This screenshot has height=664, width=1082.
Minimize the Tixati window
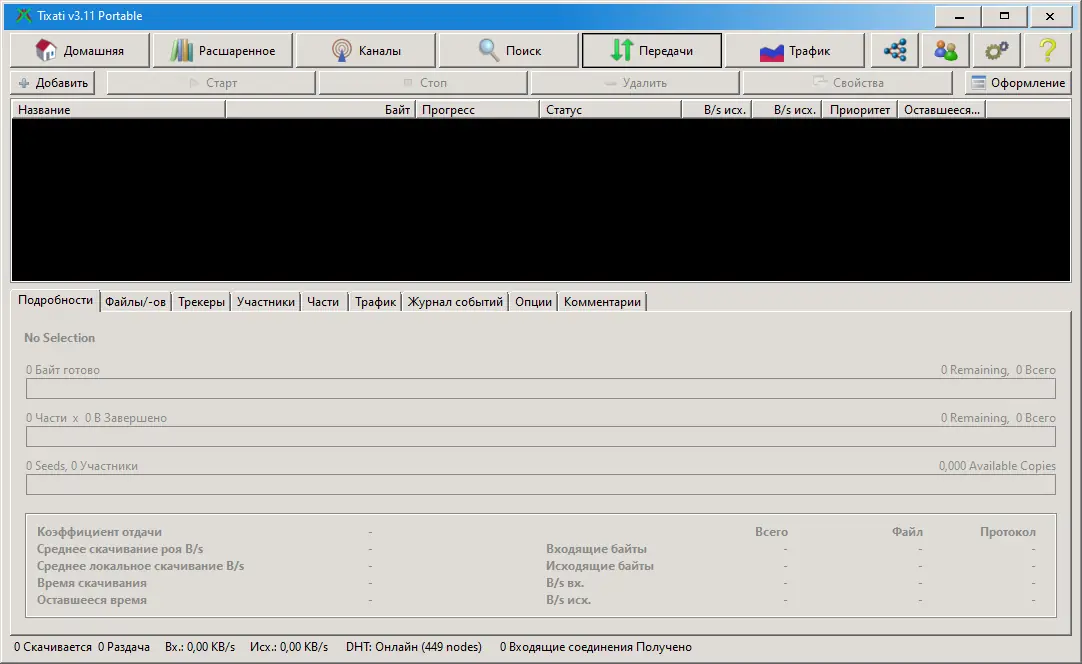pos(958,16)
